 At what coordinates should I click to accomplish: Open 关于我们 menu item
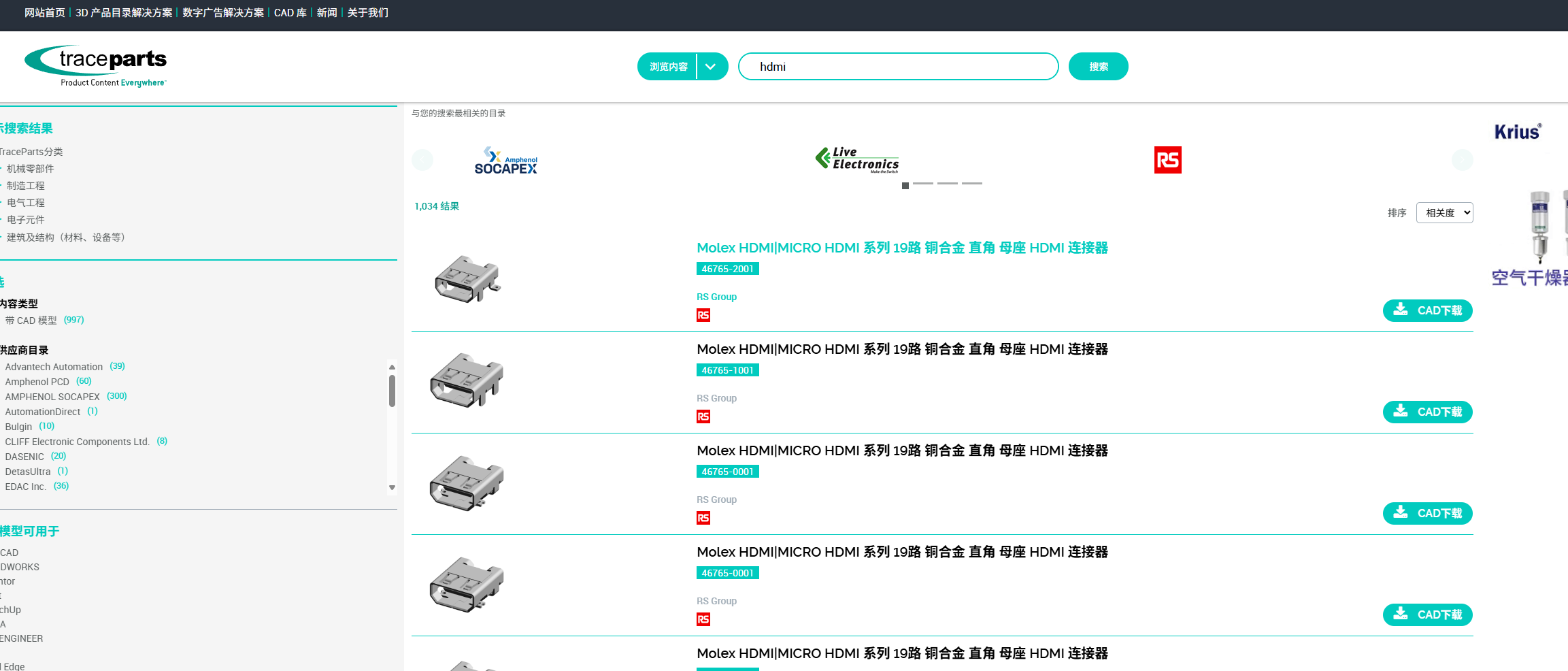368,13
